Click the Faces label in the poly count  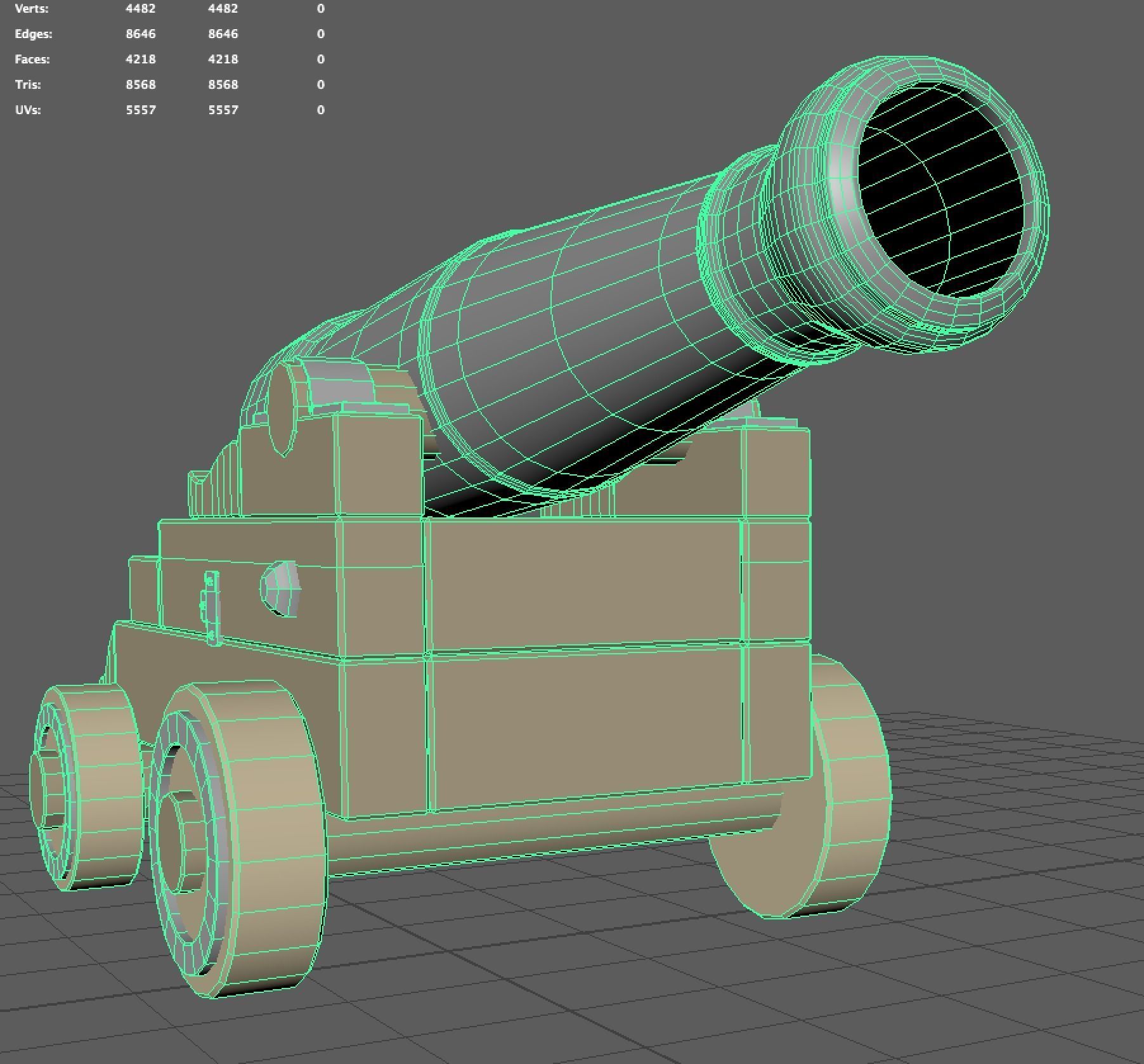pos(32,60)
